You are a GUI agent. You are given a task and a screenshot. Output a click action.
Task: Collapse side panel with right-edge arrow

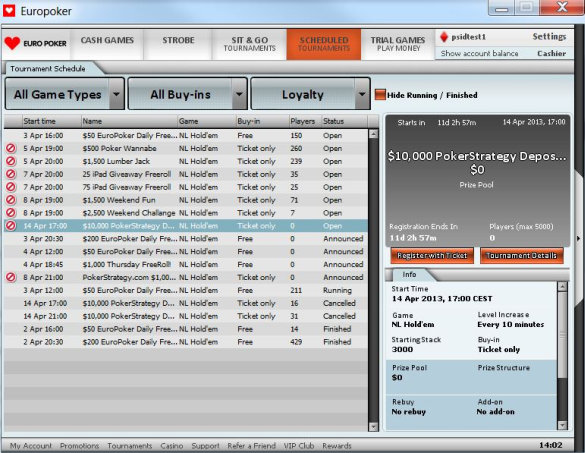point(579,238)
